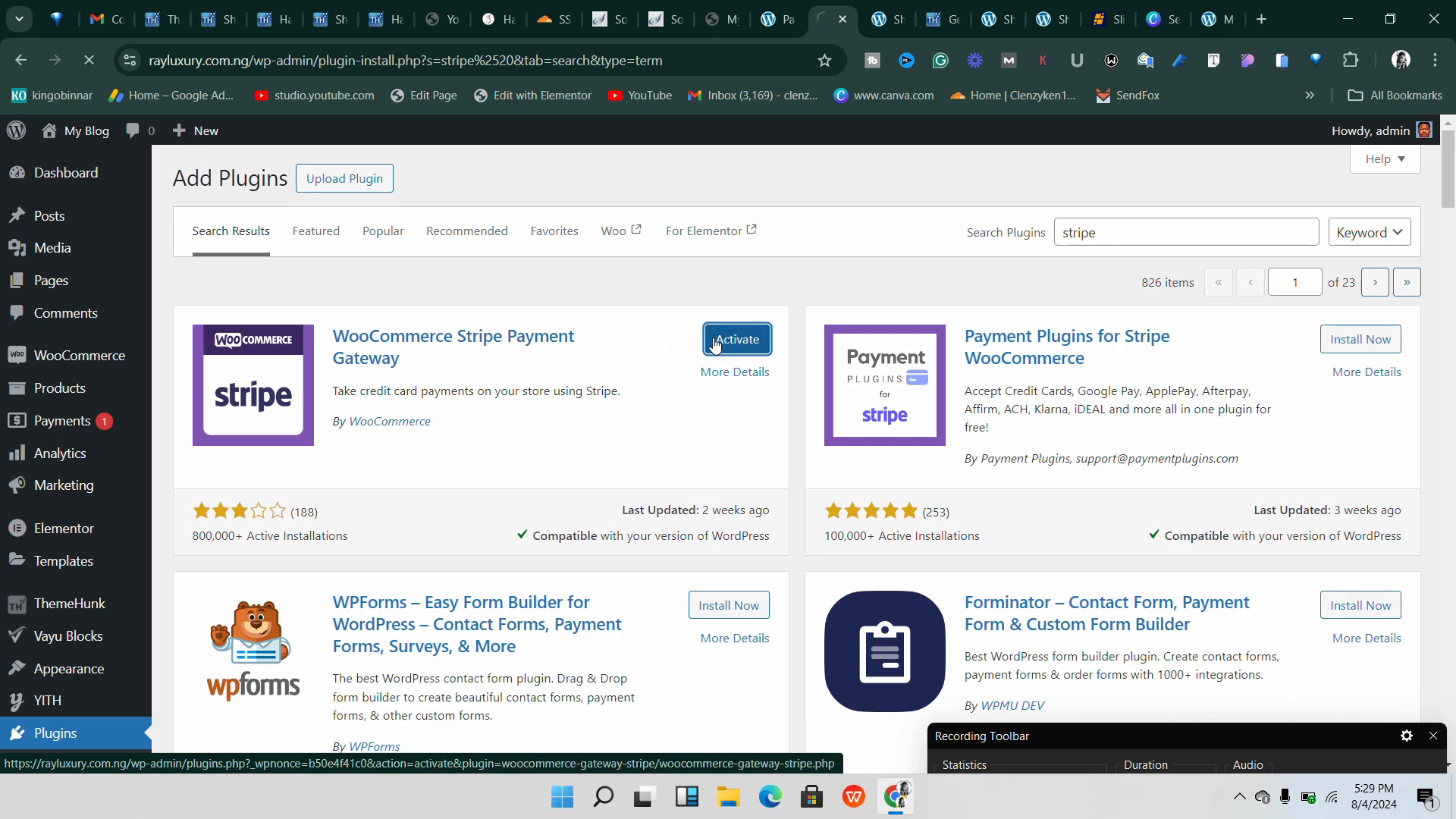The height and width of the screenshot is (819, 1456).
Task: Open WooCommerce menu in sidebar
Action: click(79, 356)
